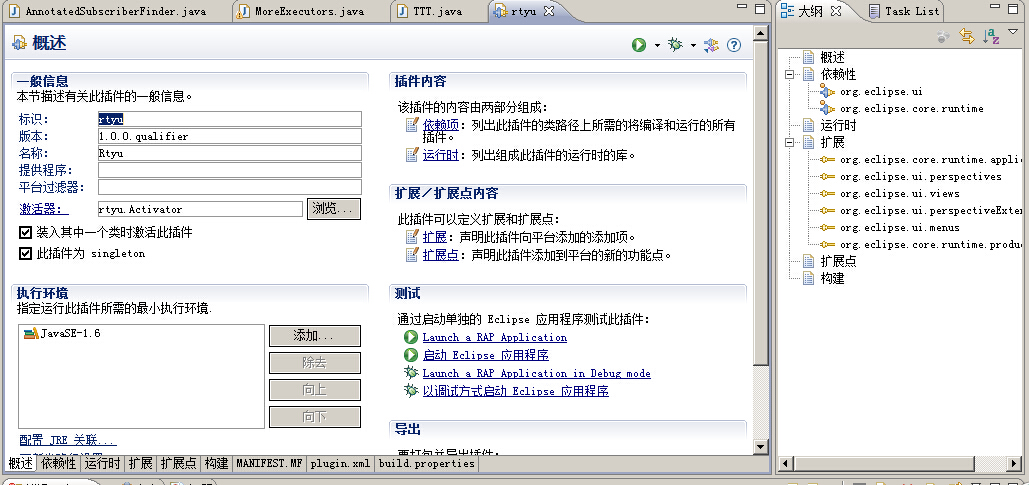
Task: Select the 构建 bottom tab
Action: click(x=217, y=463)
